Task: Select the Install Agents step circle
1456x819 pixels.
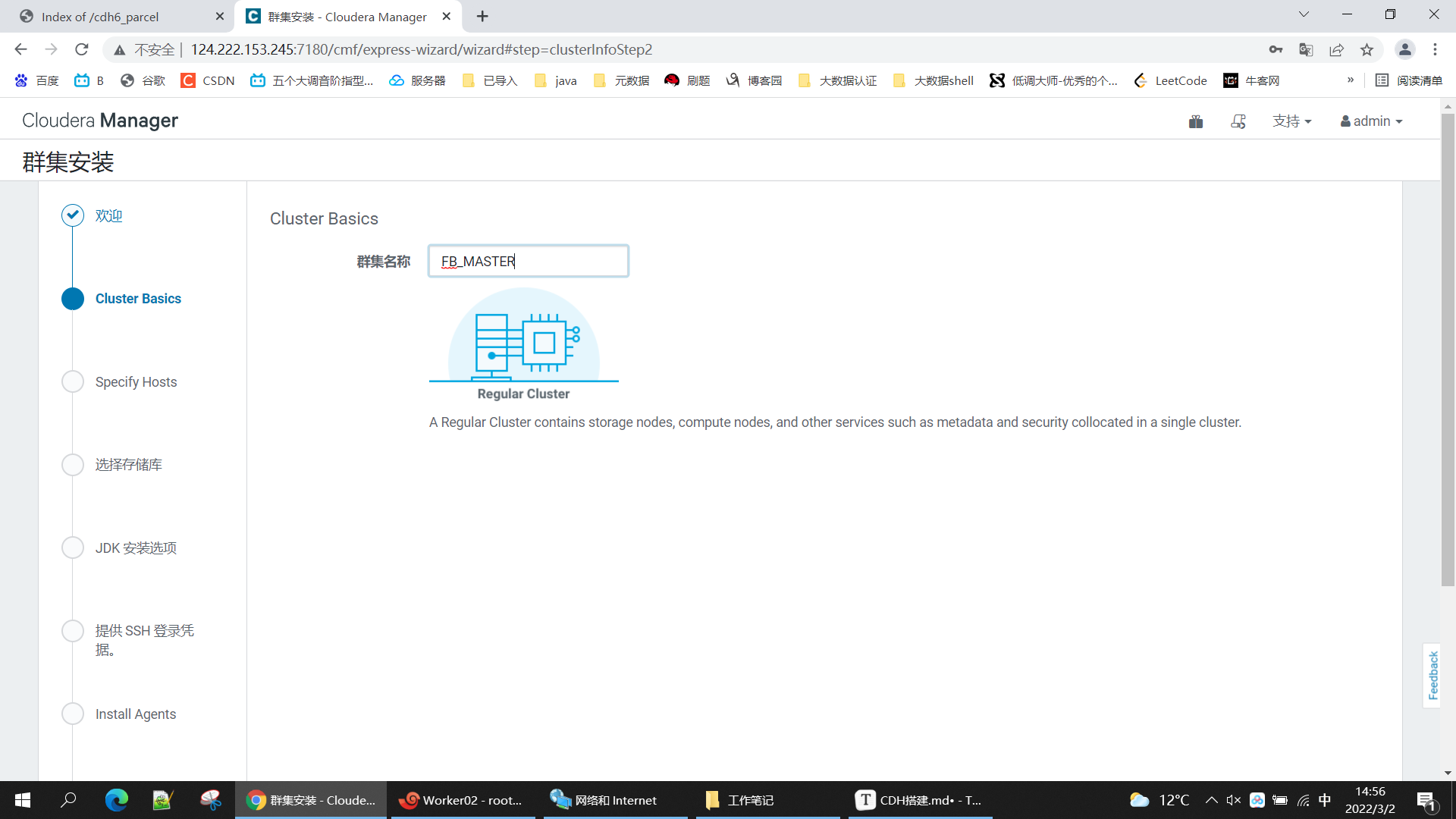Action: pos(73,714)
